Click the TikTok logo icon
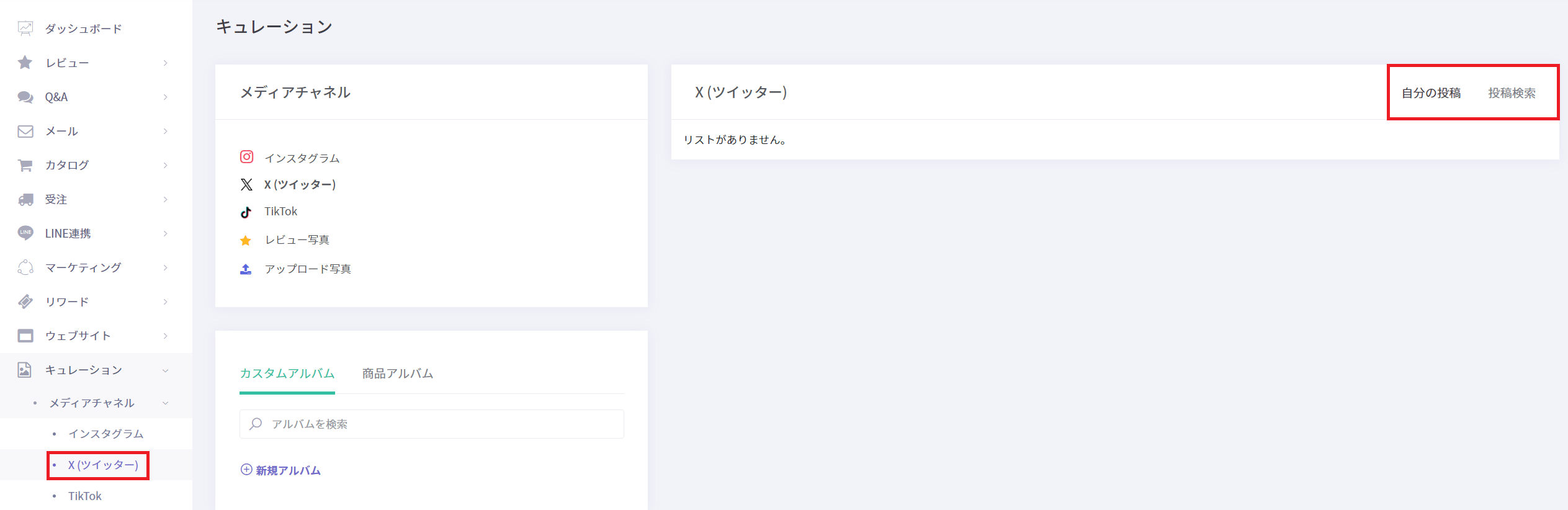 246,212
